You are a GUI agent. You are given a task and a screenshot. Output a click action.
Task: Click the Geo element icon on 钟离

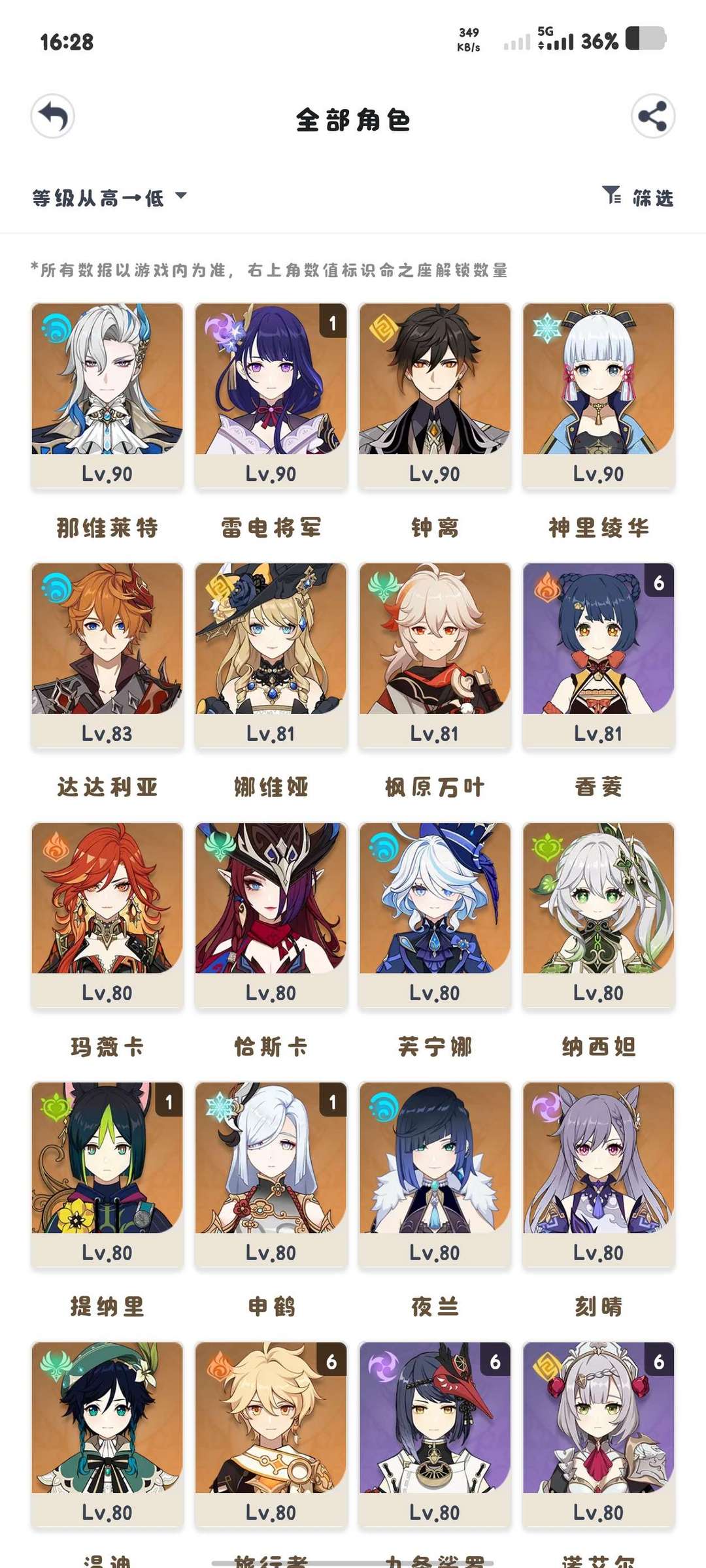(x=382, y=327)
